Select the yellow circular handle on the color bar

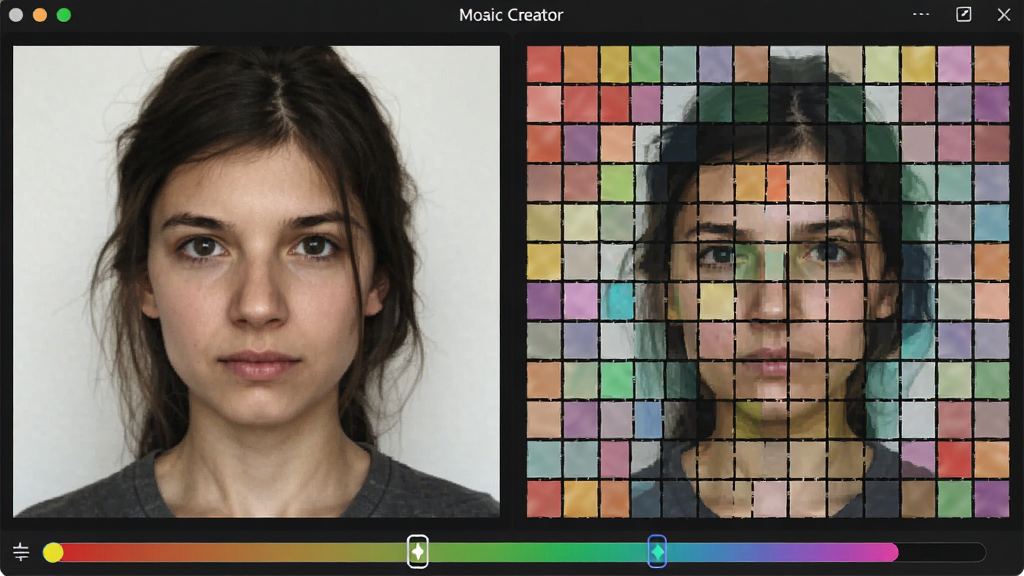click(53, 552)
